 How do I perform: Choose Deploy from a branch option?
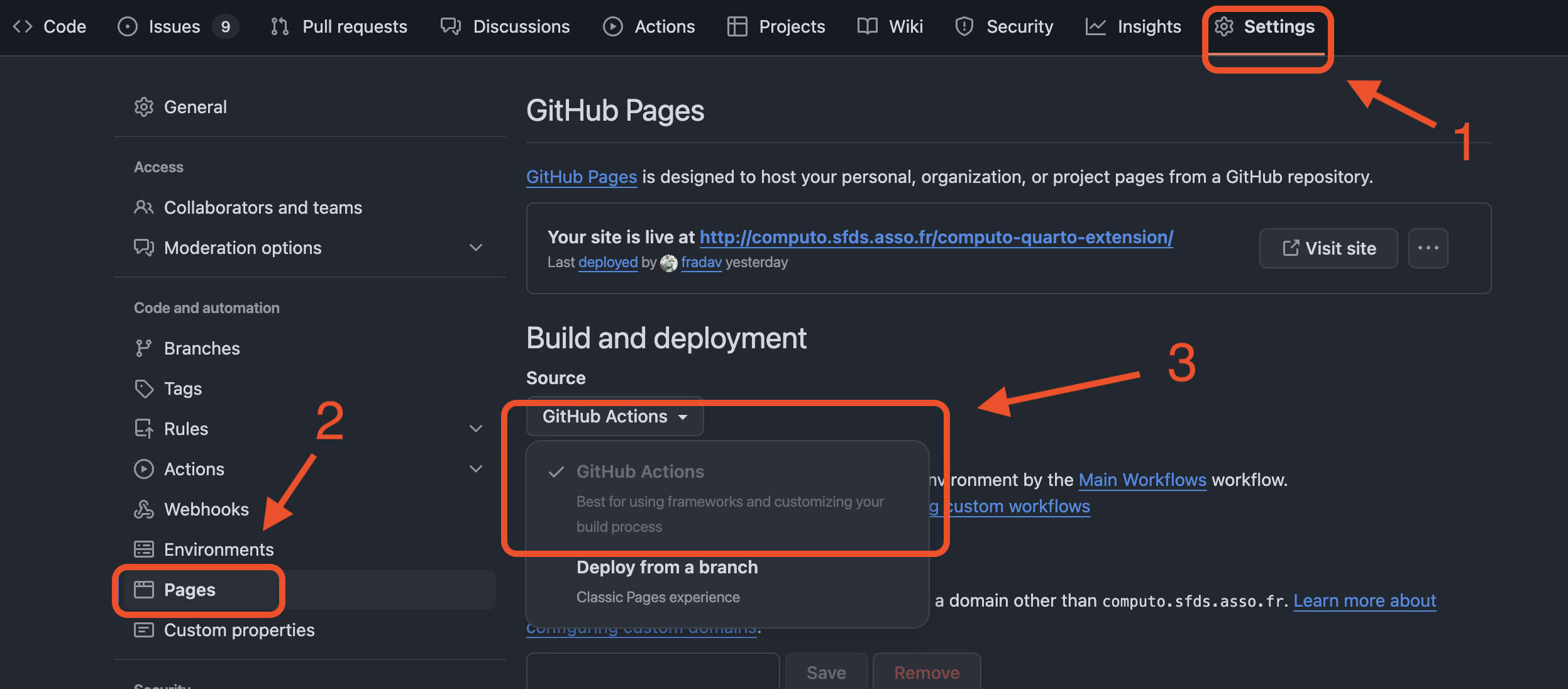pos(727,582)
